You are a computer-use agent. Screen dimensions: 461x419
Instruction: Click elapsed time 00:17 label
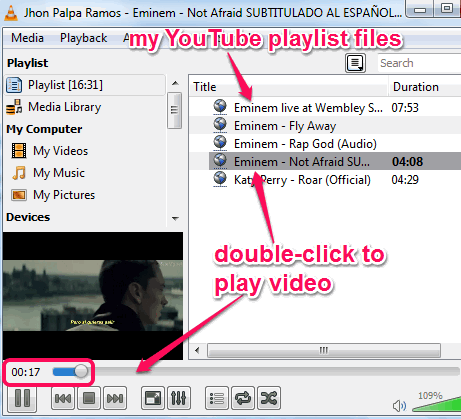(x=26, y=372)
